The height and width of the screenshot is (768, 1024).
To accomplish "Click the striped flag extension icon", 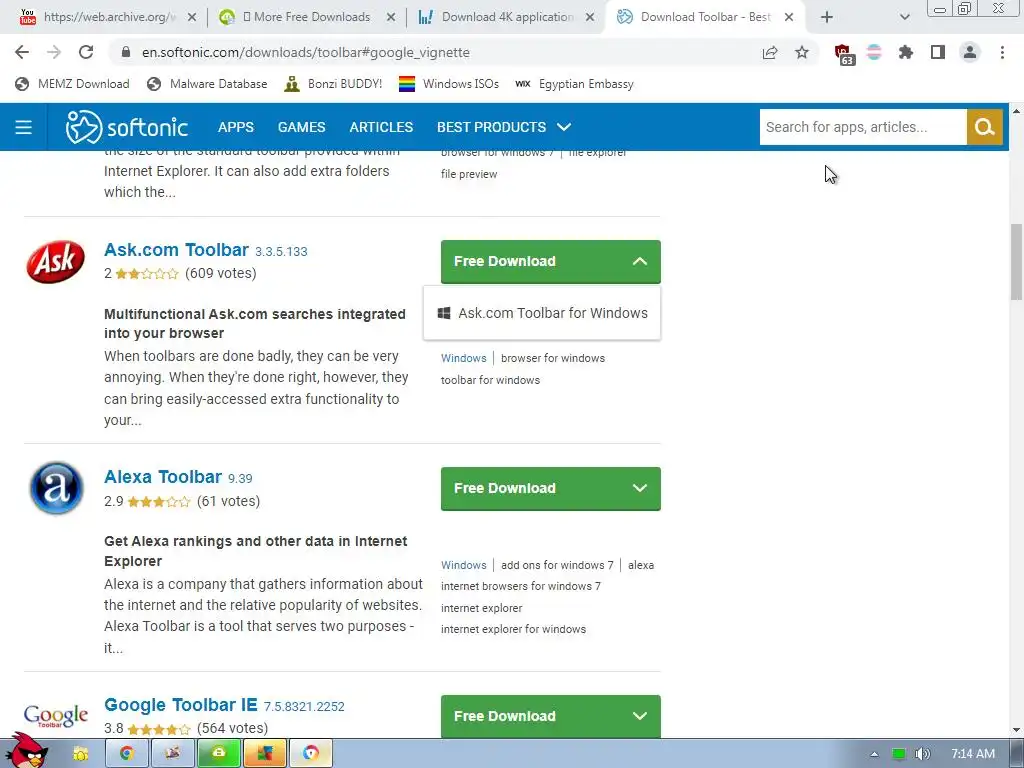I will pos(874,52).
